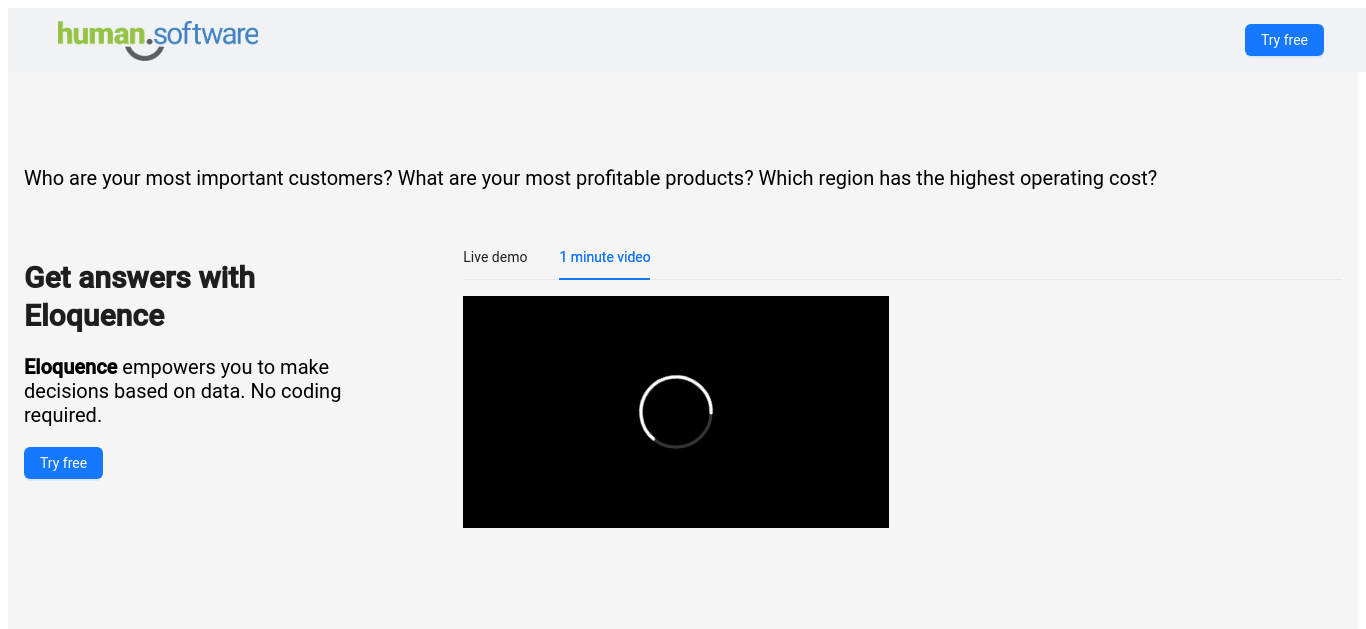Click the 'Eloquence empowers you' paragraph
Viewport: 1366px width, 629px height.
coord(183,391)
